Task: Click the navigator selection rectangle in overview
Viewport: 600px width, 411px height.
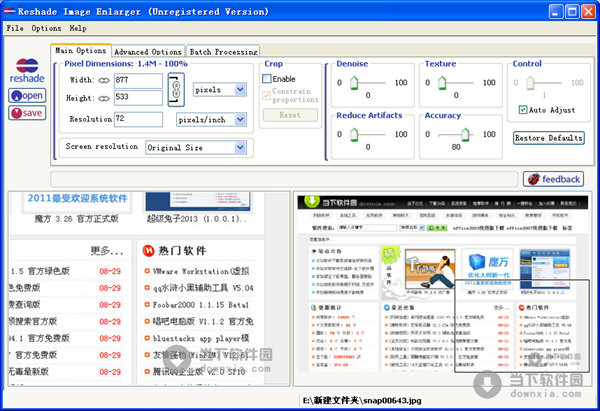Action: point(522,325)
